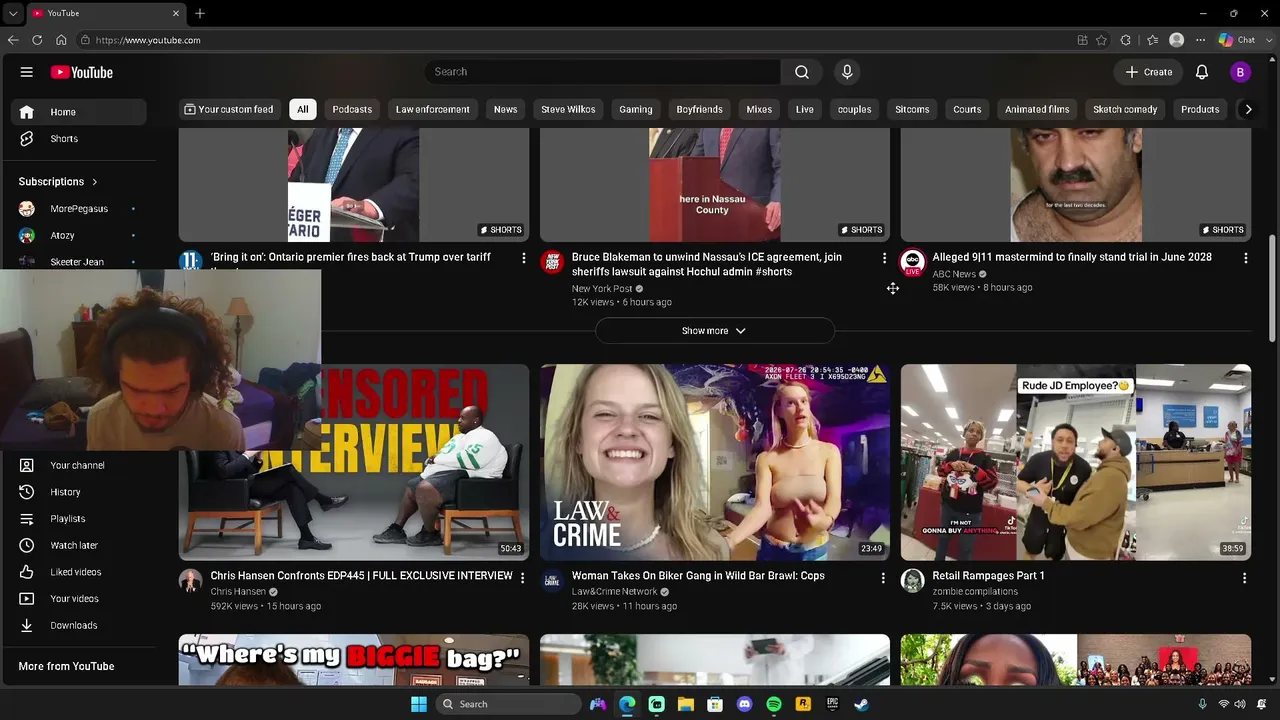Open the YouTube guide hamburger menu
This screenshot has height=720, width=1280.
tap(27, 72)
